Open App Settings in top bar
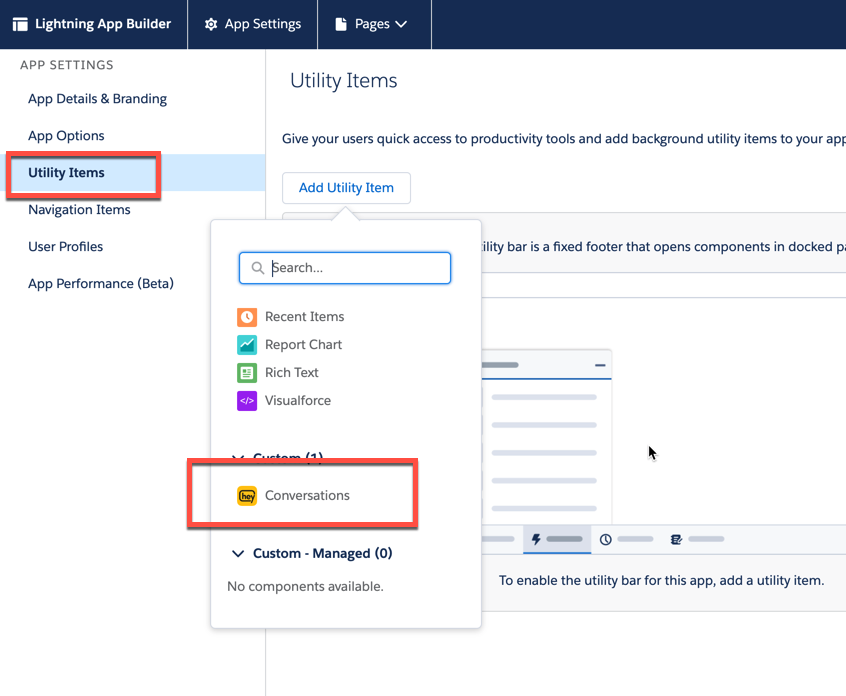 (x=253, y=24)
